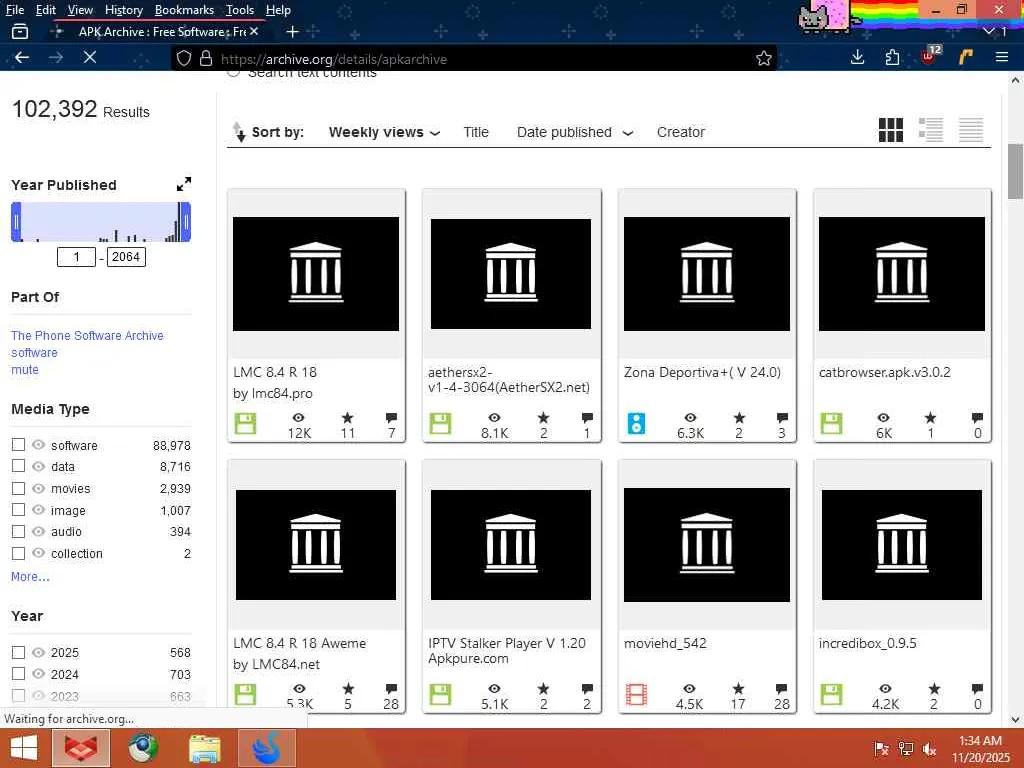This screenshot has width=1024, height=768.
Task: Open the History menu
Action: [x=123, y=10]
